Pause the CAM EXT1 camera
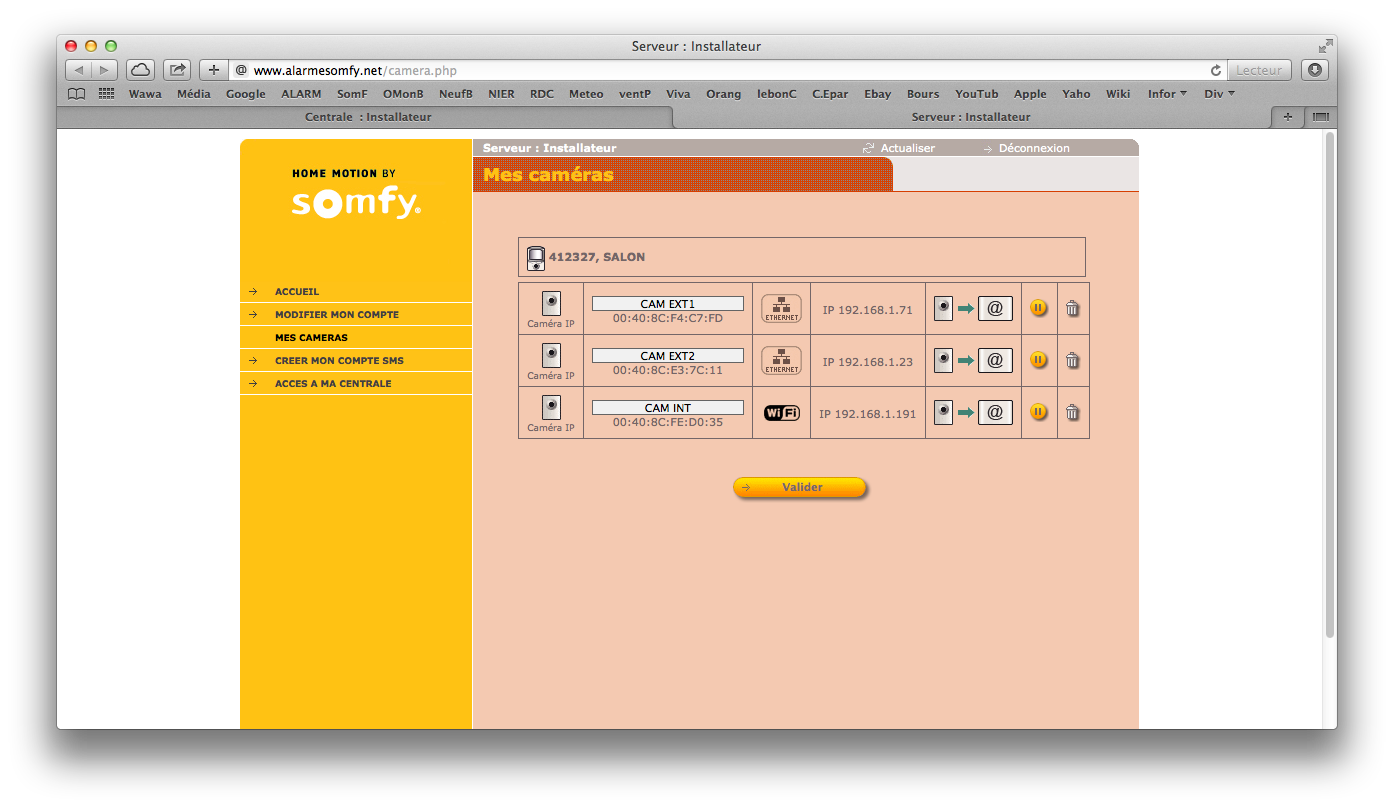Screen dimensions: 1394x808 click(1039, 308)
